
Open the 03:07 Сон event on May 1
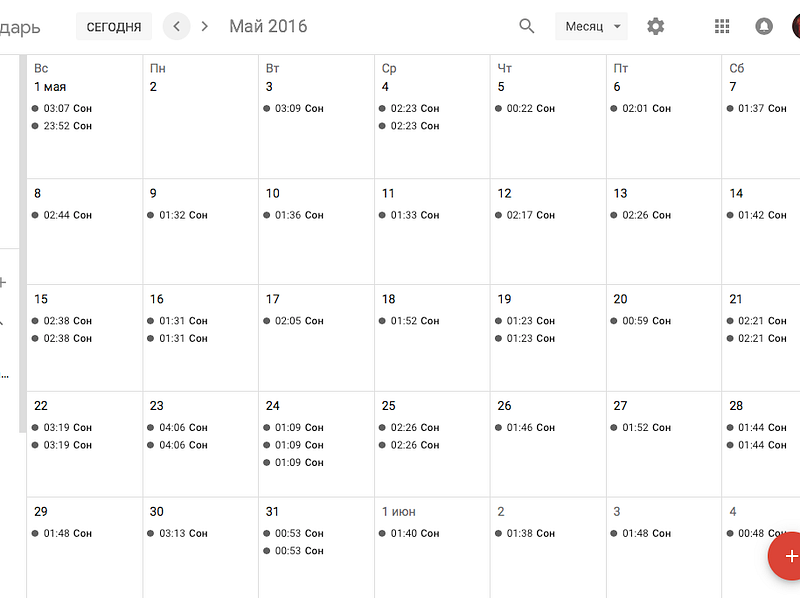pyautogui.click(x=62, y=108)
